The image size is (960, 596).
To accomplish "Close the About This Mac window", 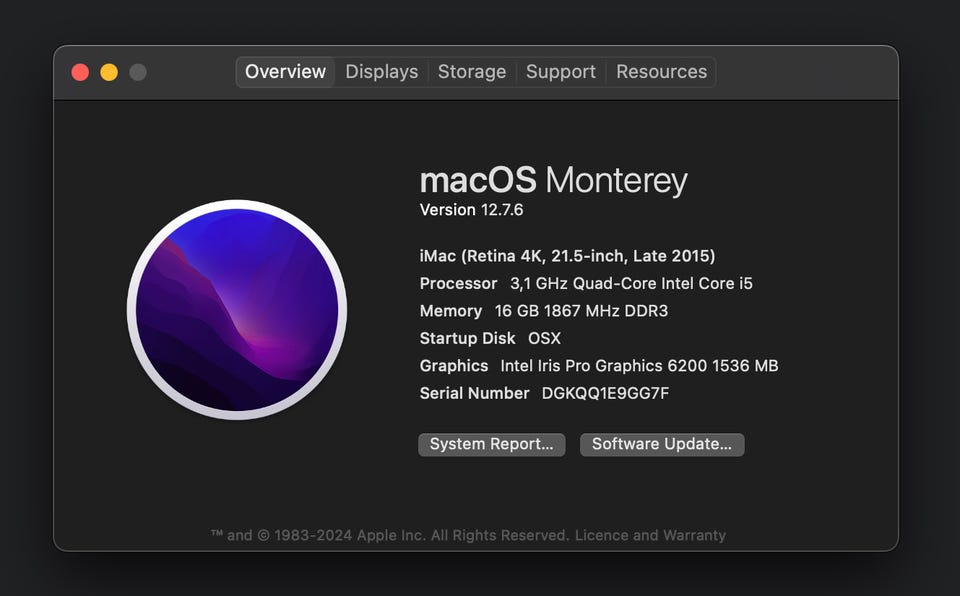I will click(x=81, y=72).
